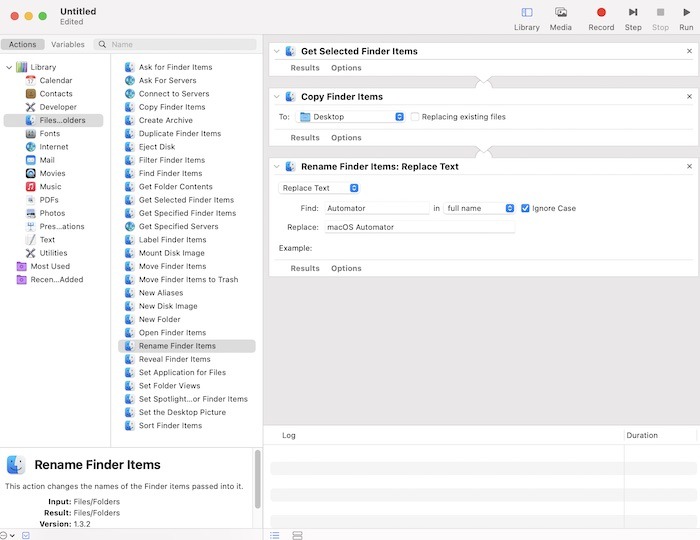This screenshot has height=540, width=700.
Task: Step through the workflow
Action: 633,12
